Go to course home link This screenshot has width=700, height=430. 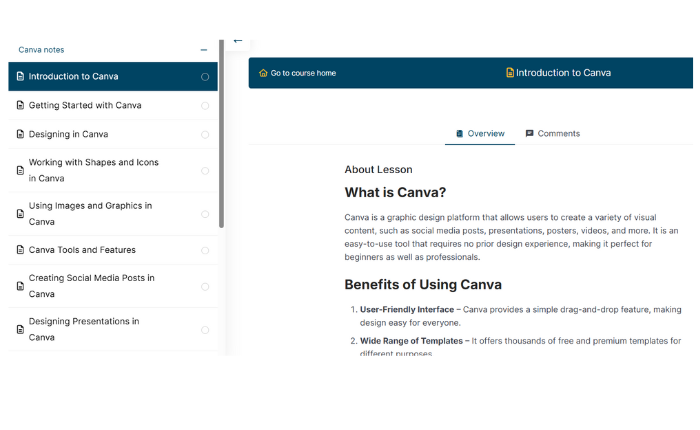(x=297, y=73)
